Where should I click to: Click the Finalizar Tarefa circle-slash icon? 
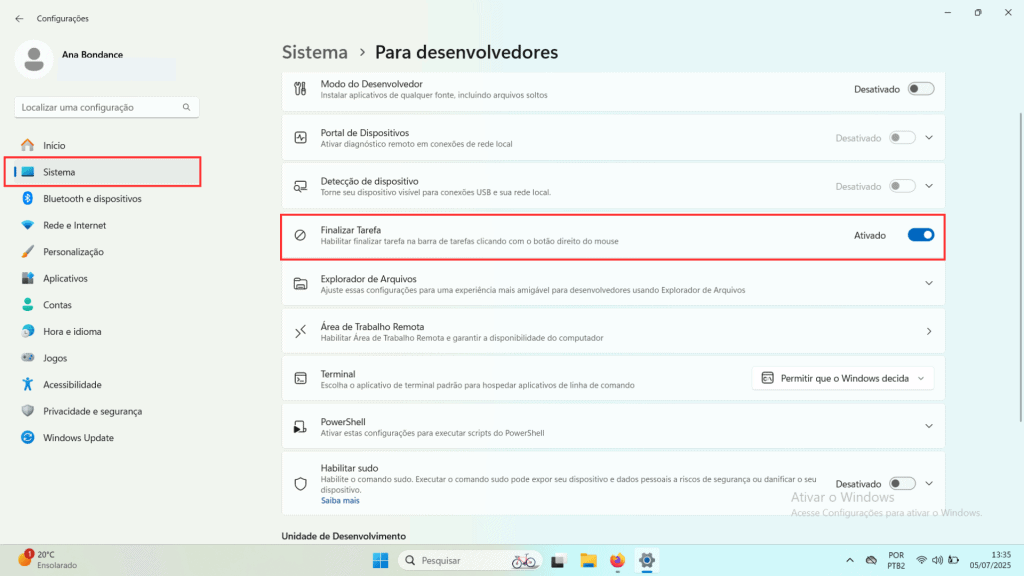click(300, 235)
